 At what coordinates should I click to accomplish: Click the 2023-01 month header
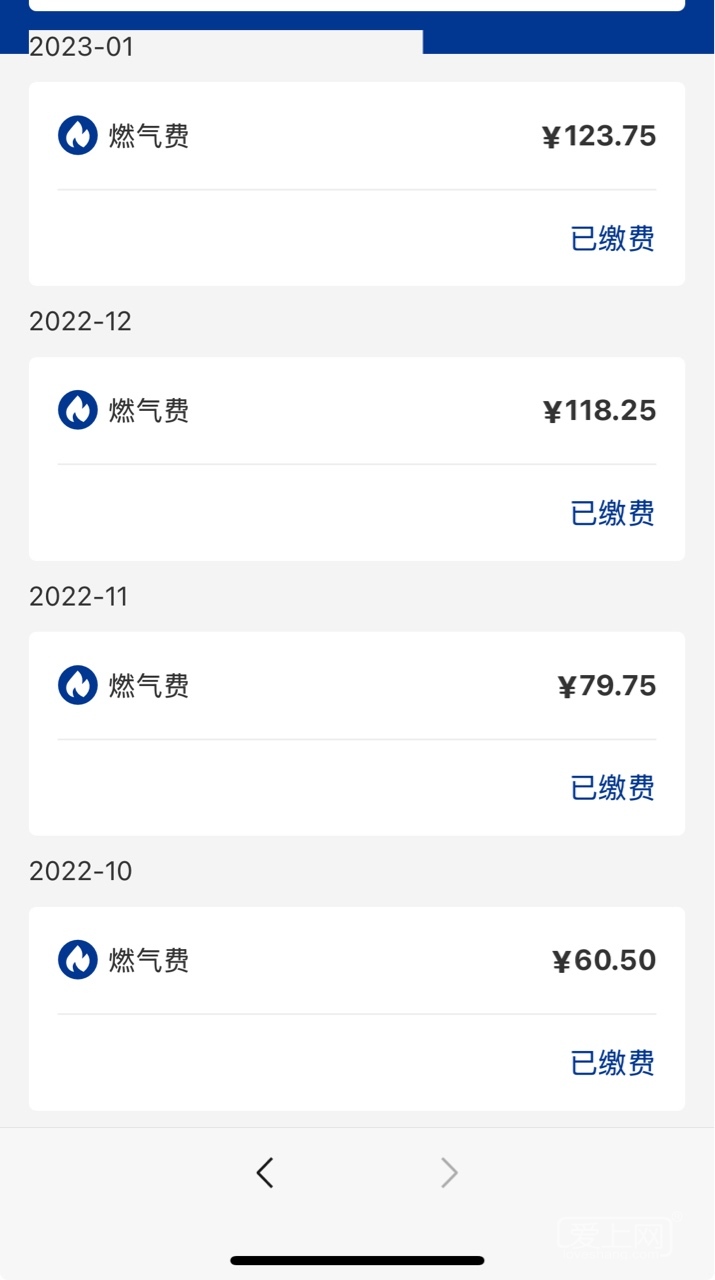pyautogui.click(x=81, y=47)
